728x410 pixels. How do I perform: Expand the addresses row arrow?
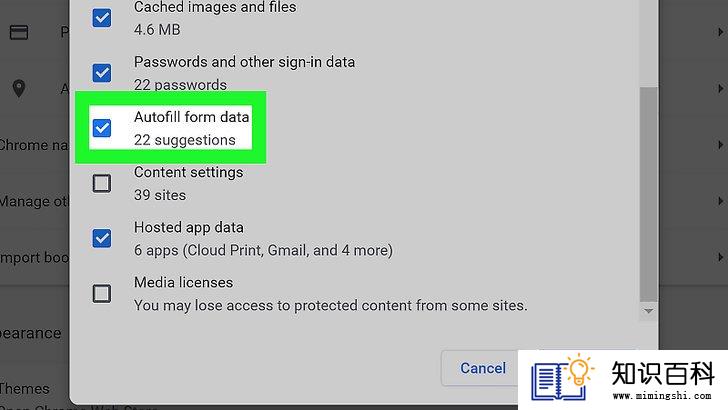click(x=720, y=88)
